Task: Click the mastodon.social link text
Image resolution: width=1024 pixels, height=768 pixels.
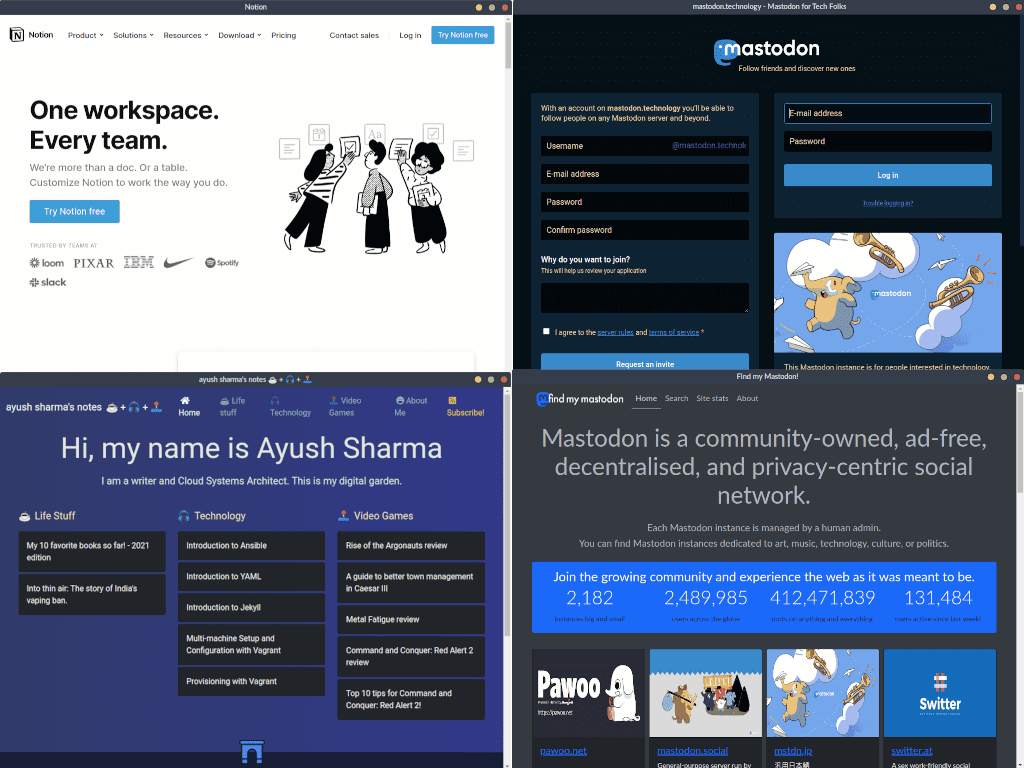Action: coord(692,751)
